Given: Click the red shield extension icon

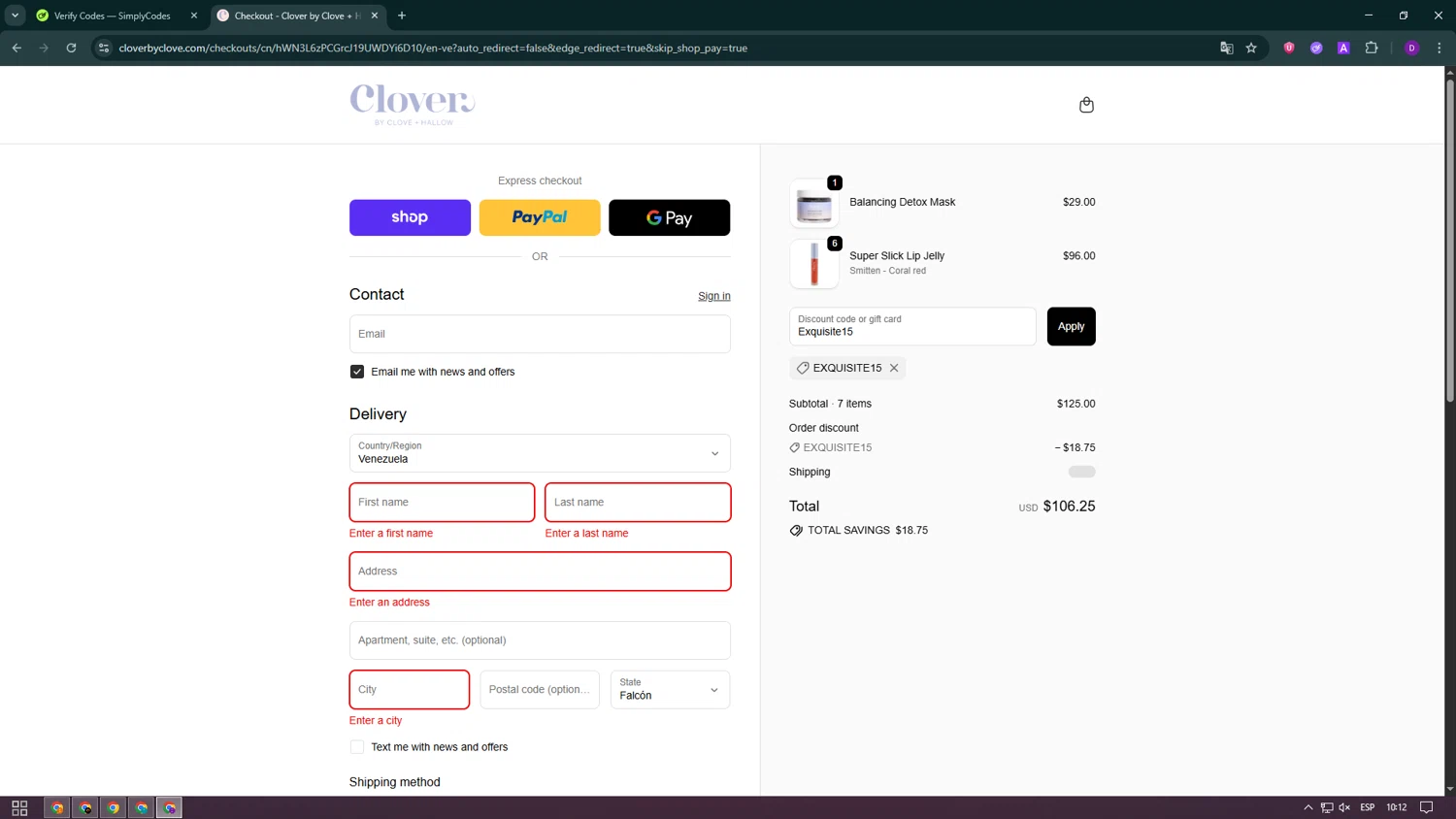Looking at the screenshot, I should [1289, 48].
